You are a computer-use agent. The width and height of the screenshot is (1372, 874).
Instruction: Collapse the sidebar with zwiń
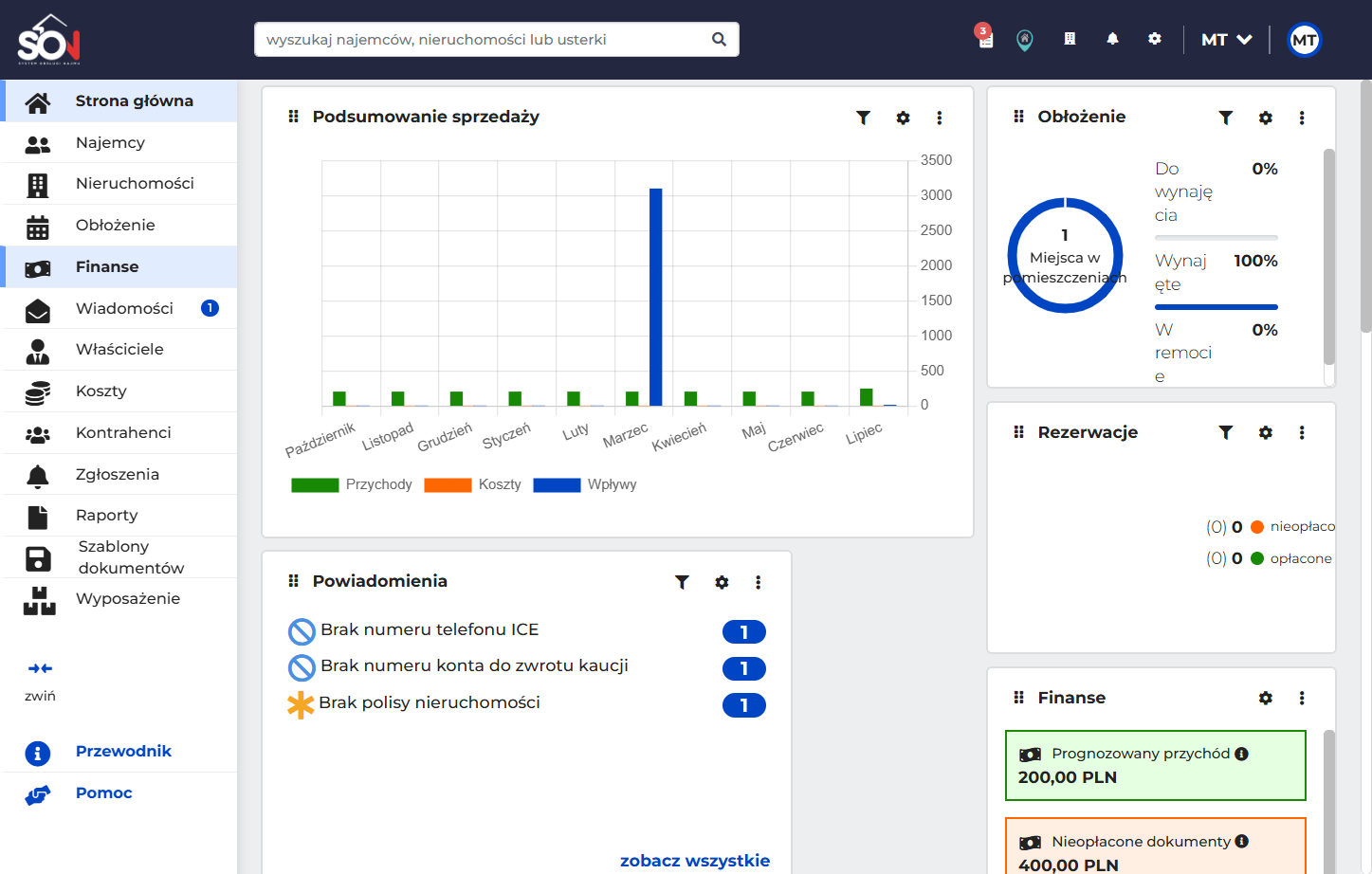point(40,681)
